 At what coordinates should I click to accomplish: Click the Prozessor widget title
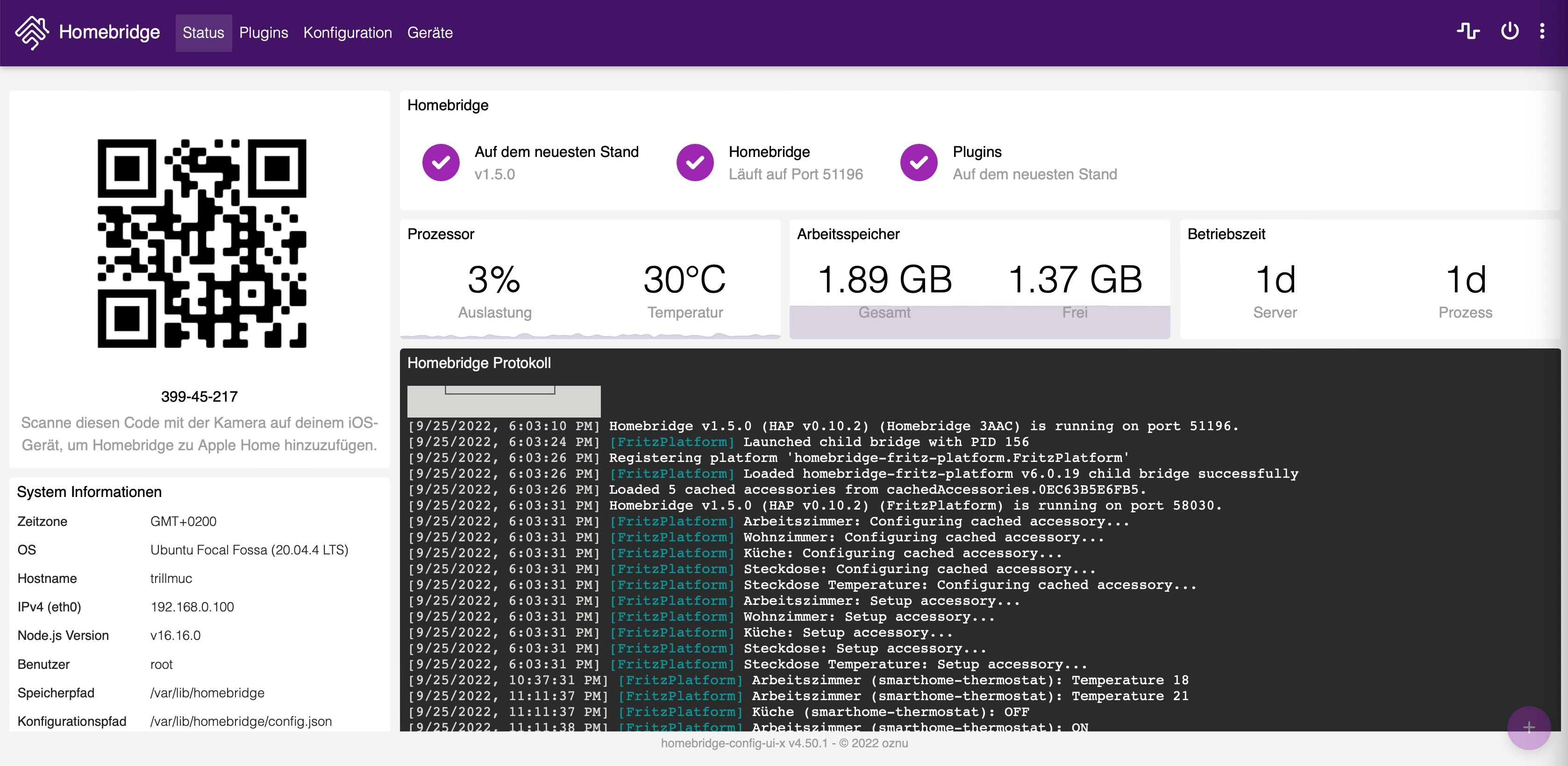[441, 234]
